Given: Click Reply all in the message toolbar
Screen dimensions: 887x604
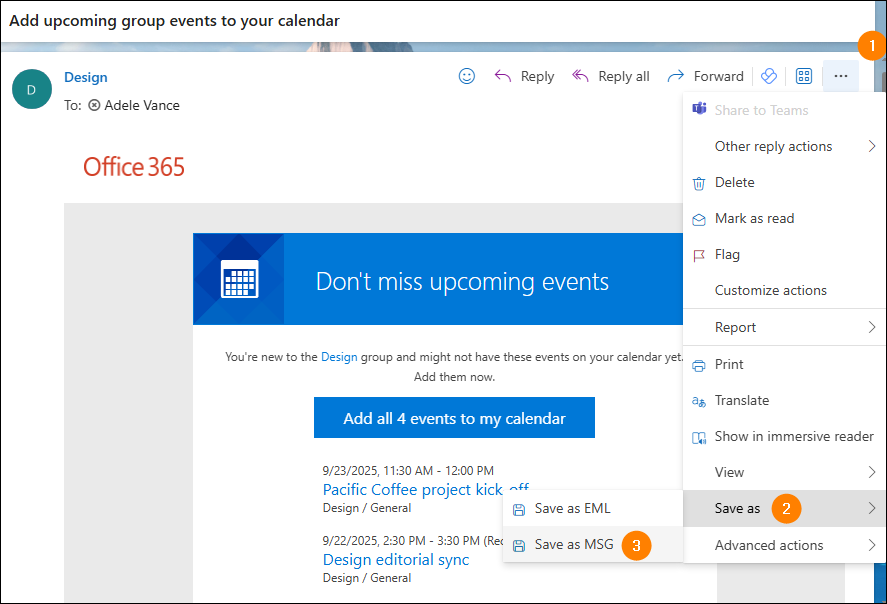Looking at the screenshot, I should (610, 76).
